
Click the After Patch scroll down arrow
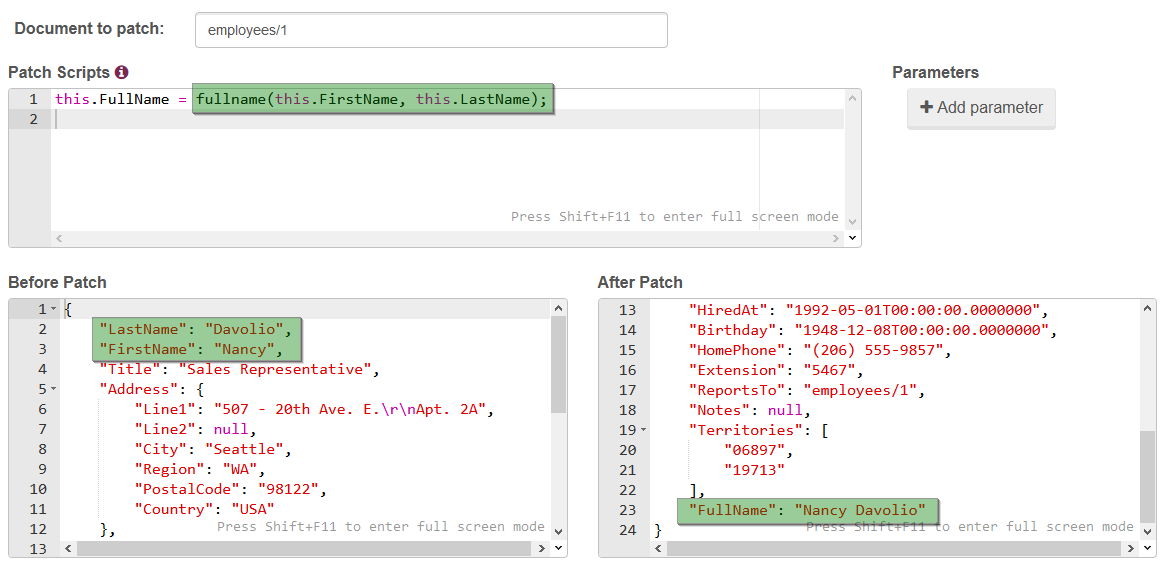coord(1147,531)
